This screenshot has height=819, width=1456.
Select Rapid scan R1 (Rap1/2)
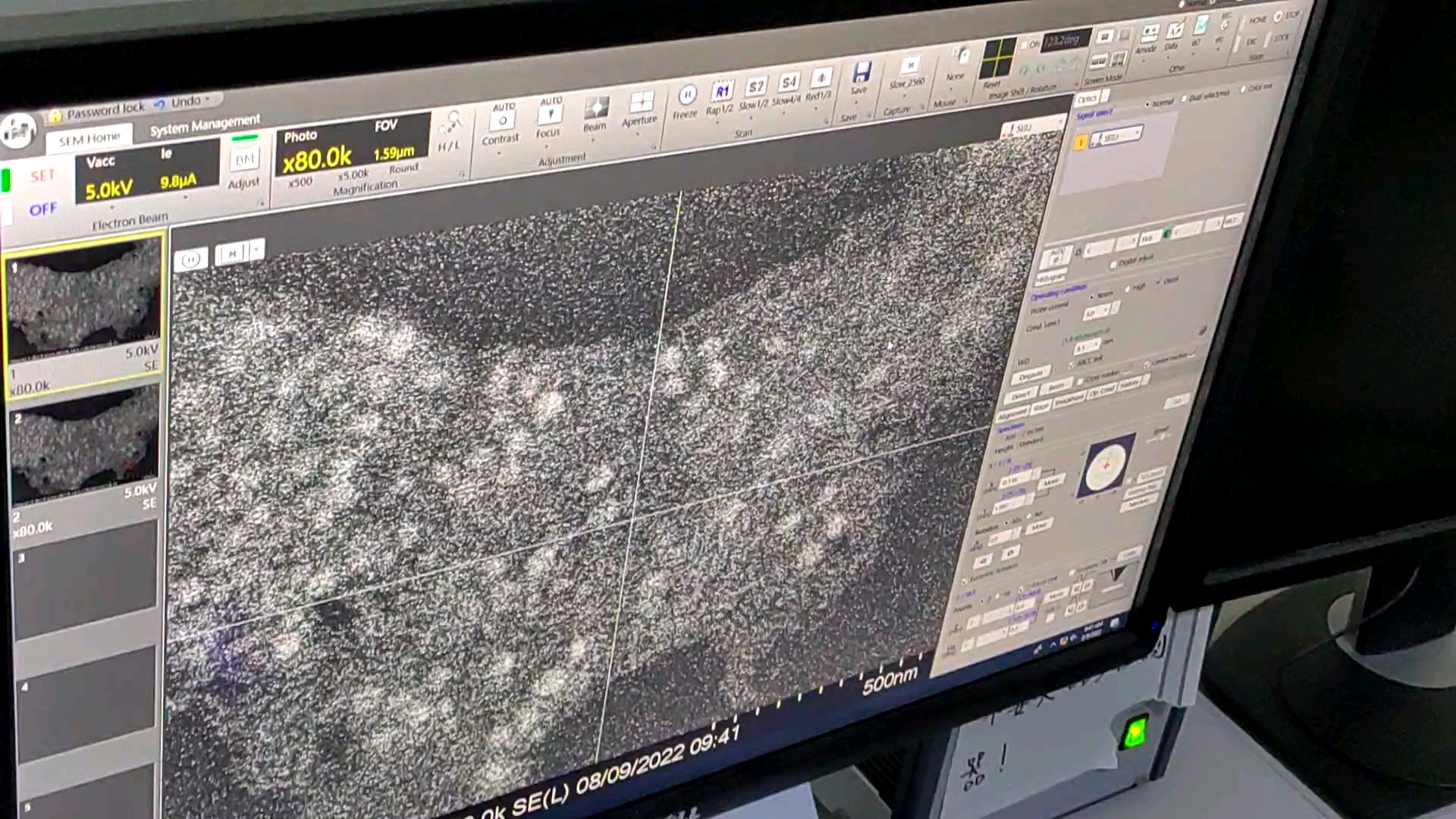[721, 91]
